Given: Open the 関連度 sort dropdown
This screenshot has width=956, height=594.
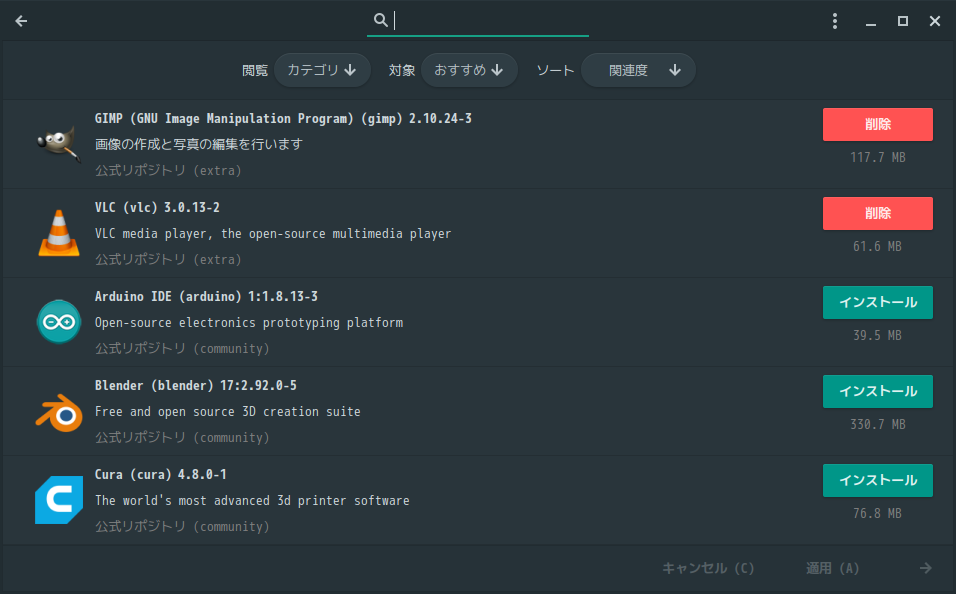Looking at the screenshot, I should (638, 70).
